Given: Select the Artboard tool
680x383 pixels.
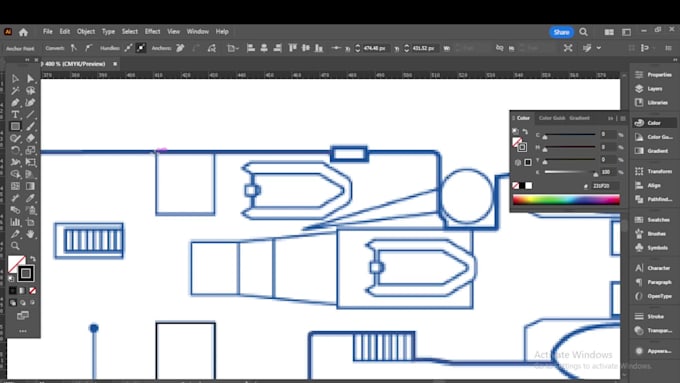Looking at the screenshot, I should (30, 222).
